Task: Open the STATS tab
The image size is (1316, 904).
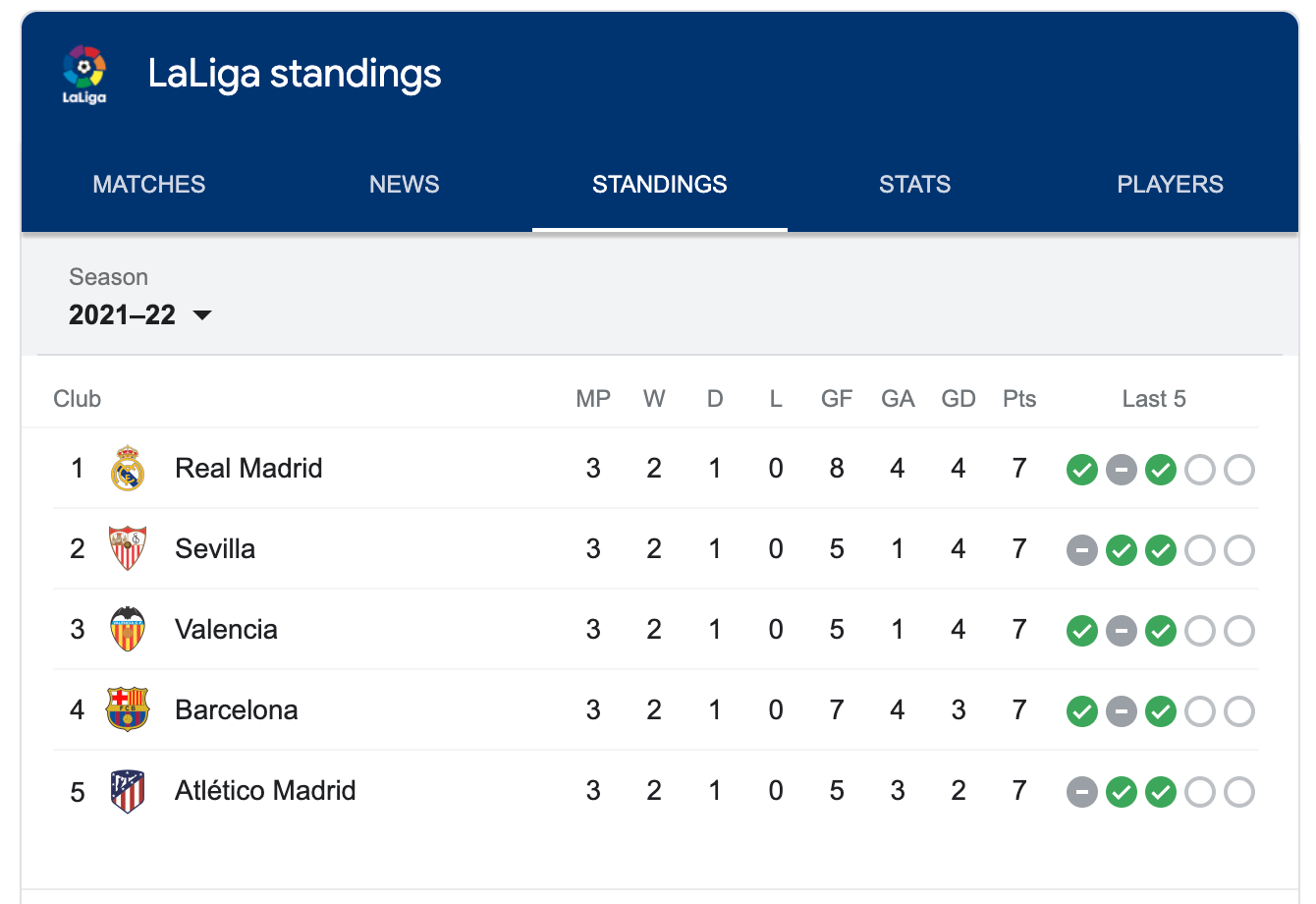Action: tap(914, 184)
